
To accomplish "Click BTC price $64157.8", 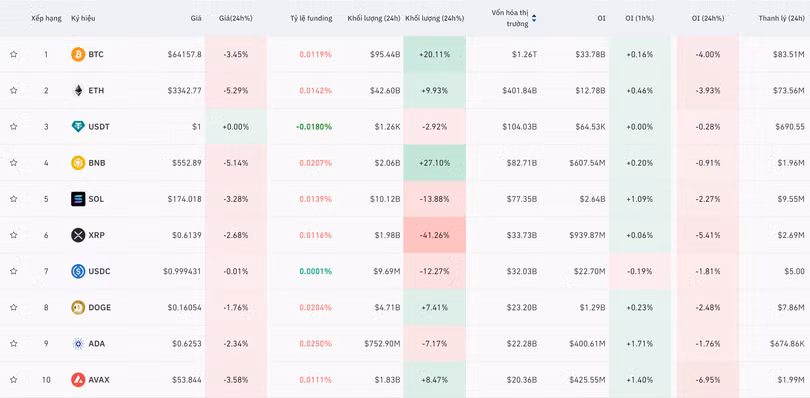I will (x=184, y=54).
